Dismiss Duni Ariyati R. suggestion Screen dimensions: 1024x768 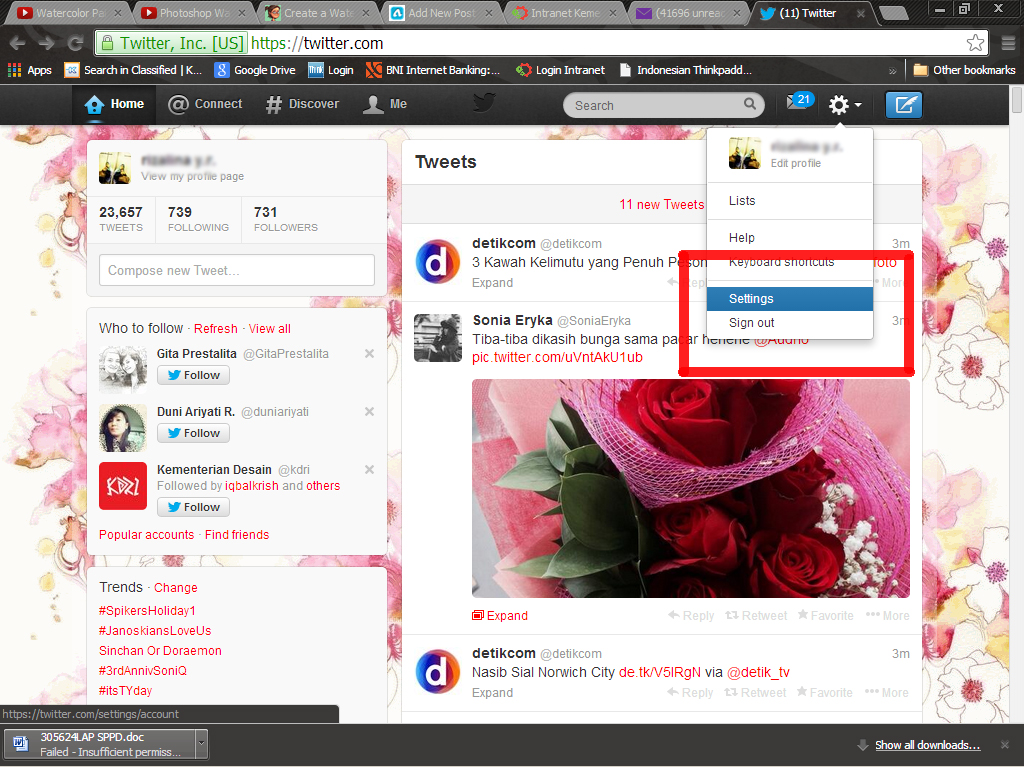pos(369,411)
